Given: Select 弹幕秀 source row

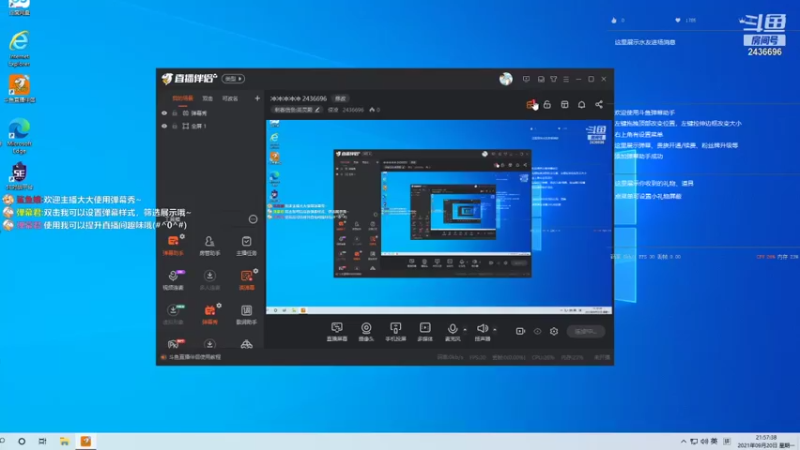Looking at the screenshot, I should pyautogui.click(x=210, y=113).
